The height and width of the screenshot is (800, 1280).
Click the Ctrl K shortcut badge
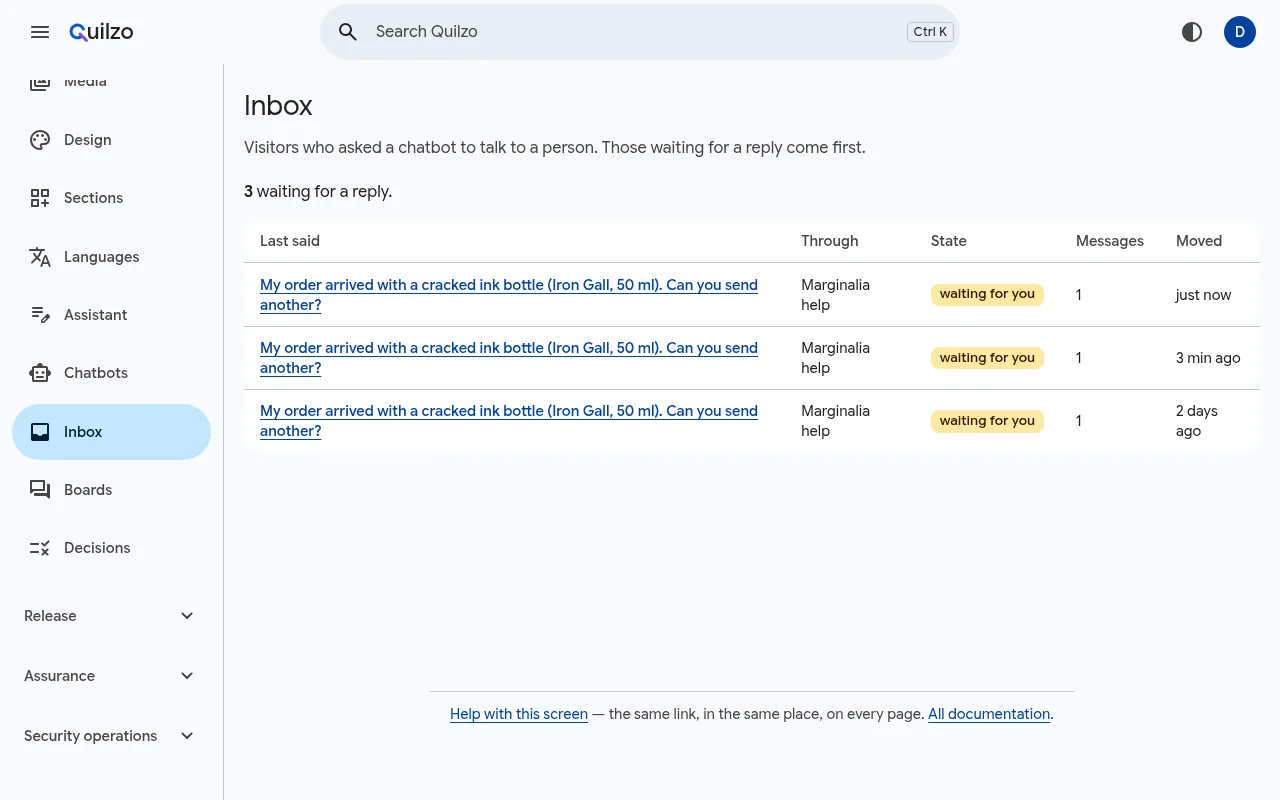pos(930,32)
